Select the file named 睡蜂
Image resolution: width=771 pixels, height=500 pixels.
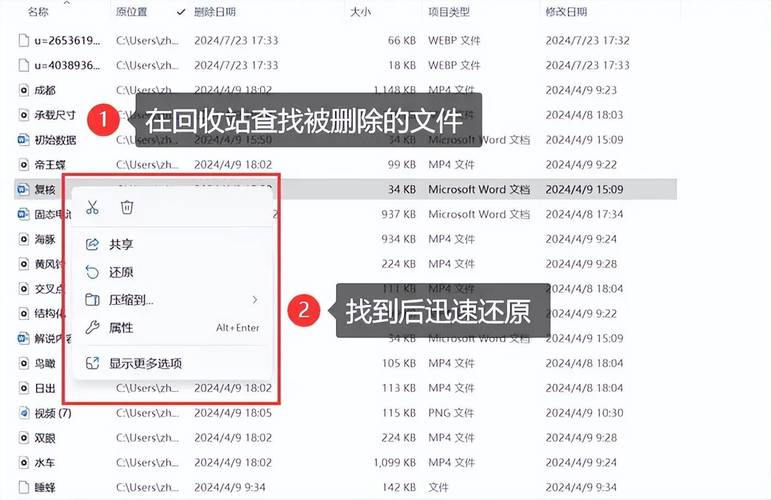tap(45, 488)
